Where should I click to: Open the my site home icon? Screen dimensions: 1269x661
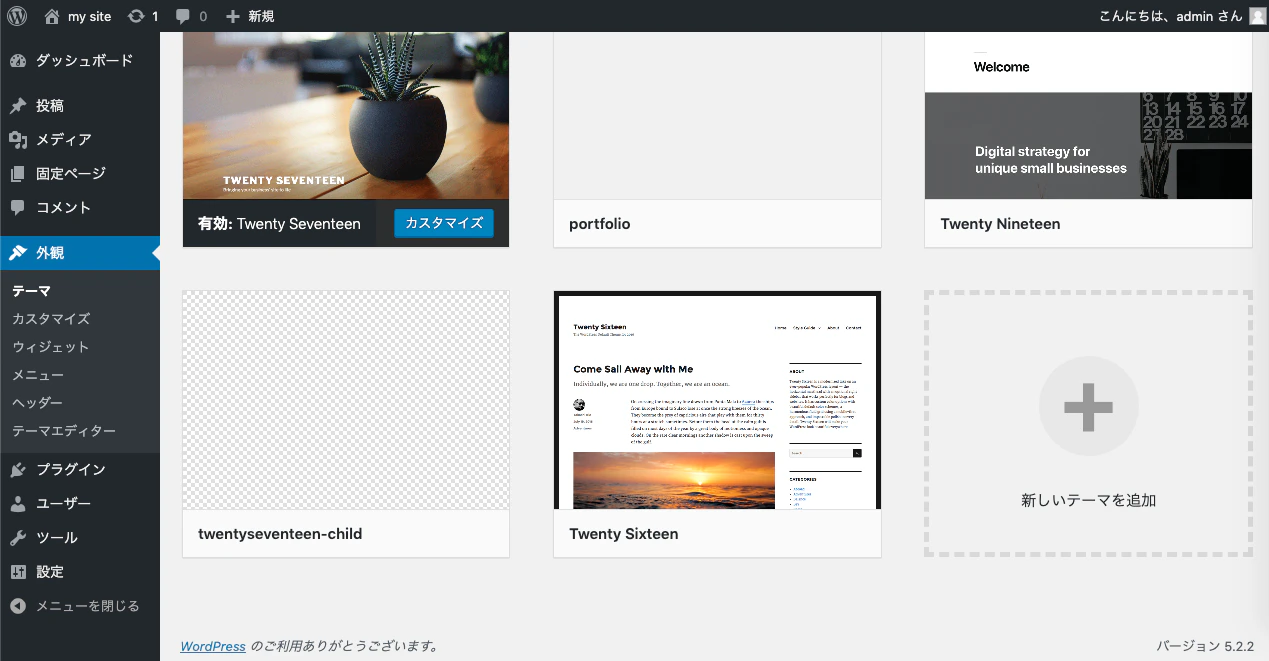(52, 16)
